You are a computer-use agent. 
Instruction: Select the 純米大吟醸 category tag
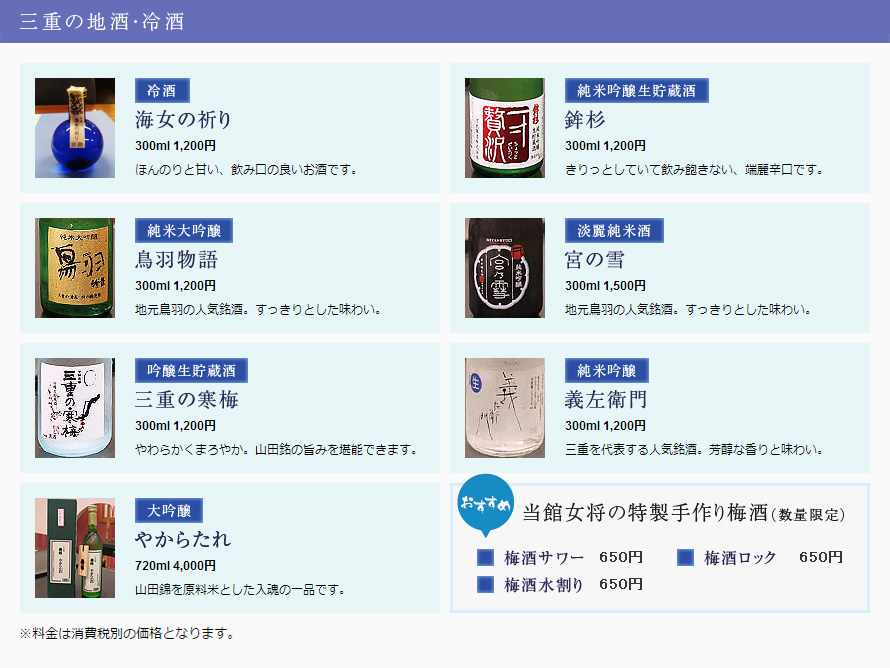[184, 231]
